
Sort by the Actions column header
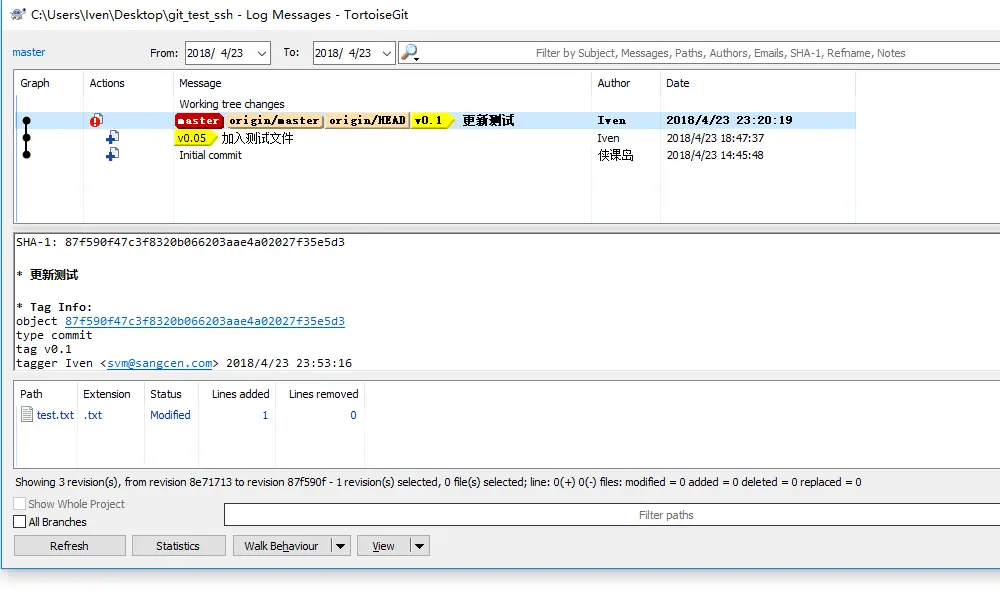[107, 83]
